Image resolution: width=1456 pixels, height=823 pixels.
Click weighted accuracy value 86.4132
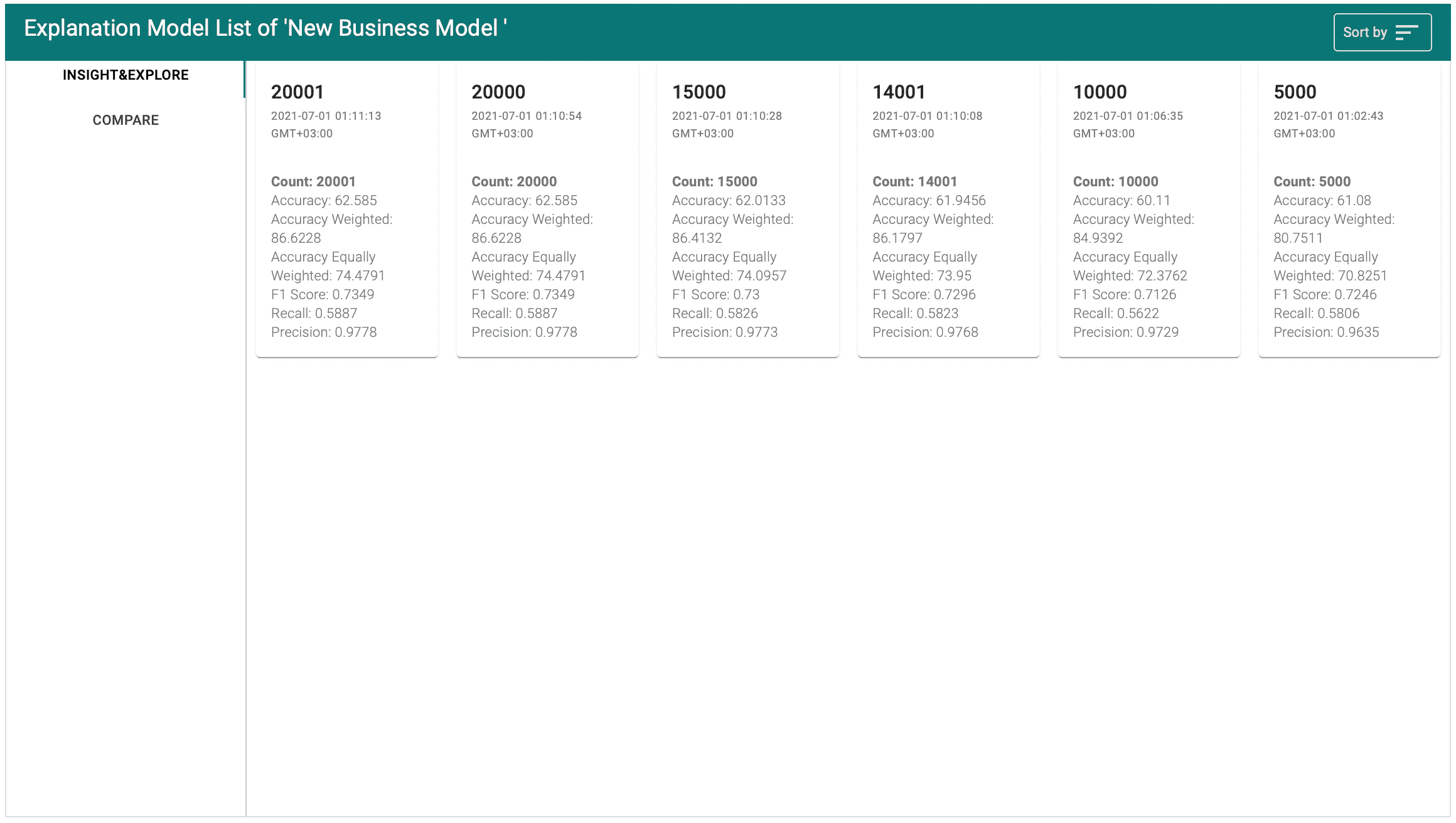point(697,238)
